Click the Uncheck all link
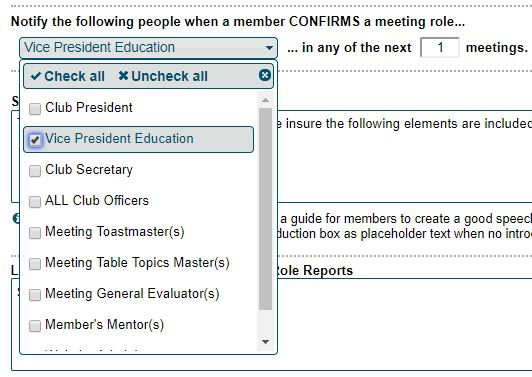The image size is (532, 377). click(x=163, y=76)
